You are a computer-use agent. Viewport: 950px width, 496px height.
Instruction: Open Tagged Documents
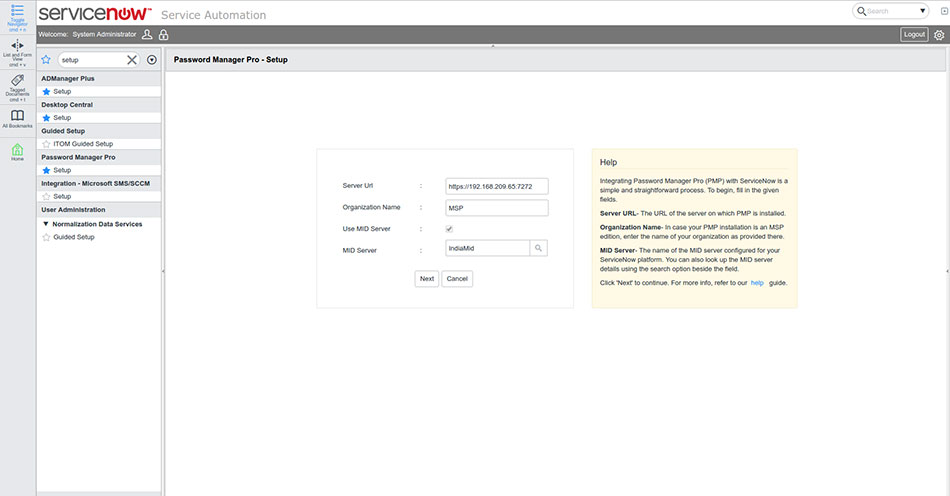17,80
